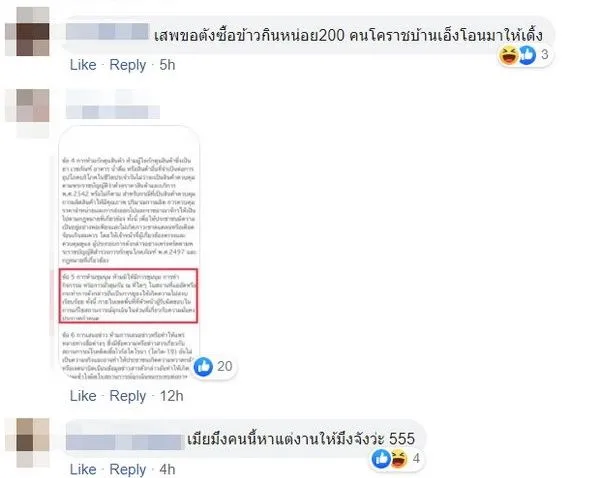This screenshot has width=600, height=478.
Task: Click the thumbs-up reaction on the 4h comment
Action: click(381, 458)
